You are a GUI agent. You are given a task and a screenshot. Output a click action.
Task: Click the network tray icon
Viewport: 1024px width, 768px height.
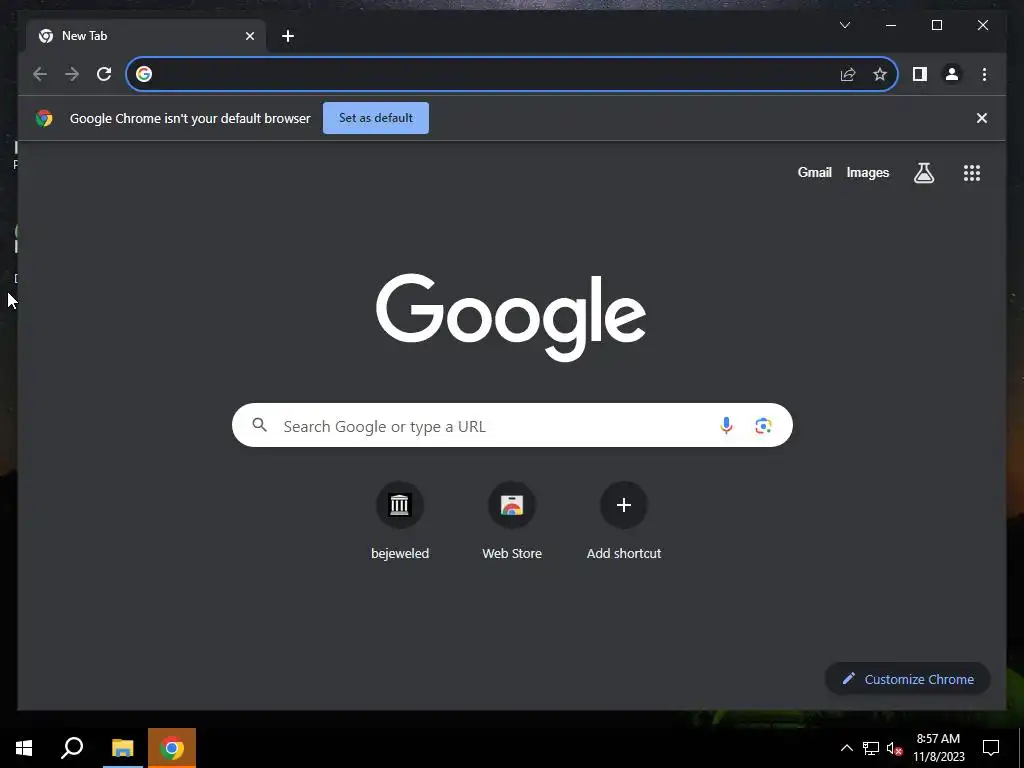click(x=871, y=748)
